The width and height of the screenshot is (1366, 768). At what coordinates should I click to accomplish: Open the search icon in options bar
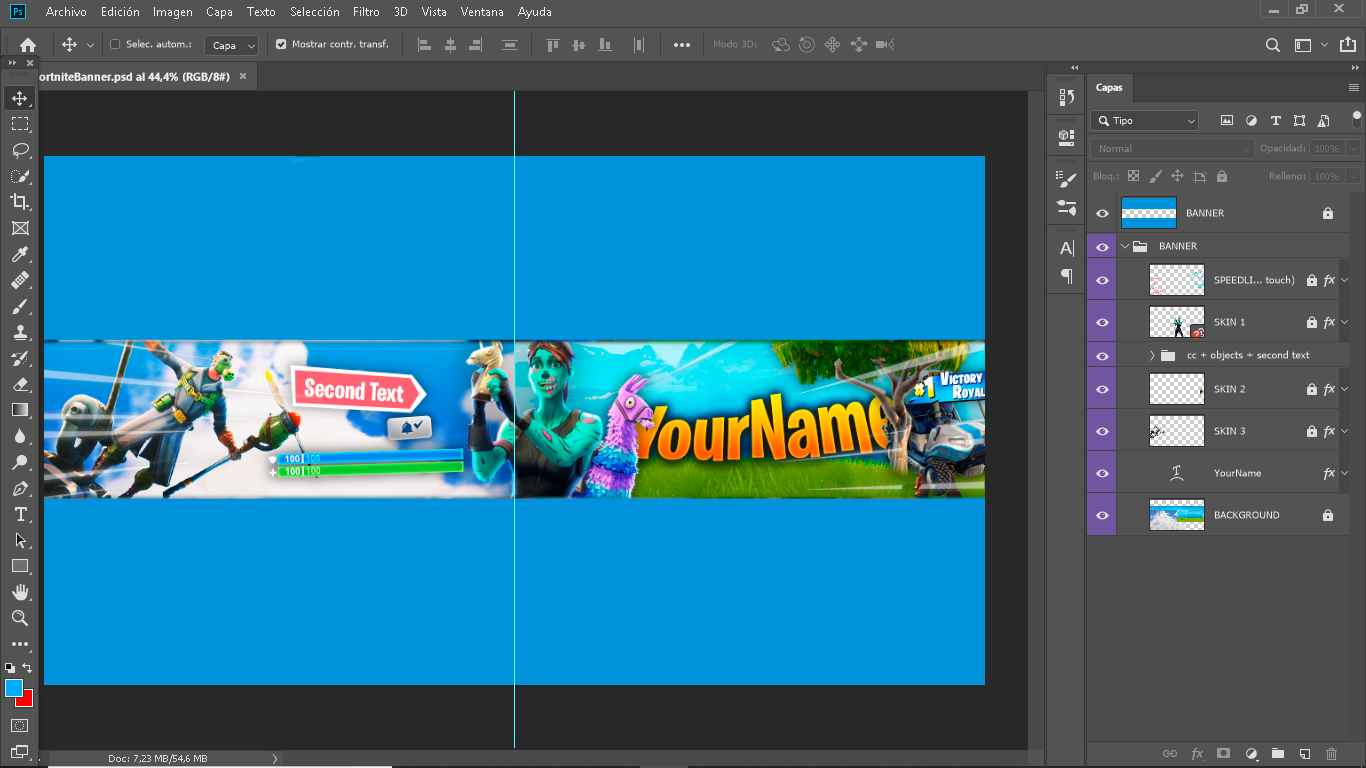[1272, 45]
